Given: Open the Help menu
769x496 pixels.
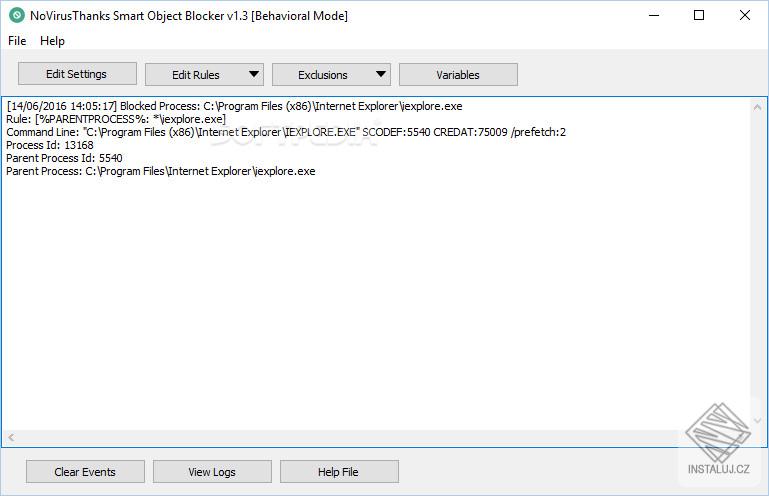Looking at the screenshot, I should point(52,41).
